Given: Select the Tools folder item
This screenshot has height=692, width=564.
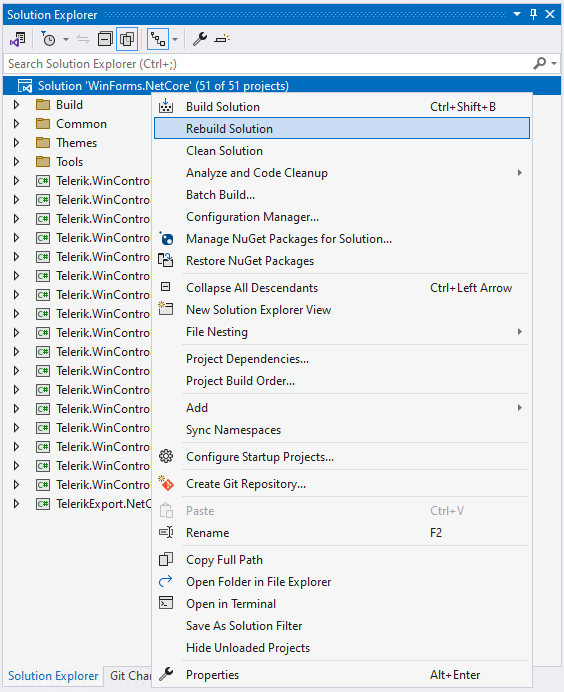Looking at the screenshot, I should point(69,162).
